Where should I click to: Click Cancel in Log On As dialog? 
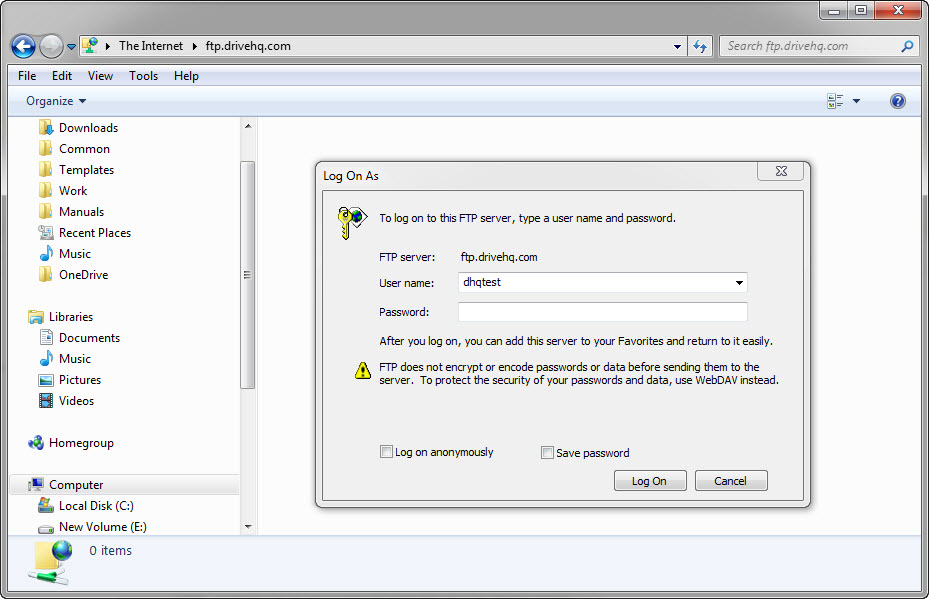coord(730,481)
